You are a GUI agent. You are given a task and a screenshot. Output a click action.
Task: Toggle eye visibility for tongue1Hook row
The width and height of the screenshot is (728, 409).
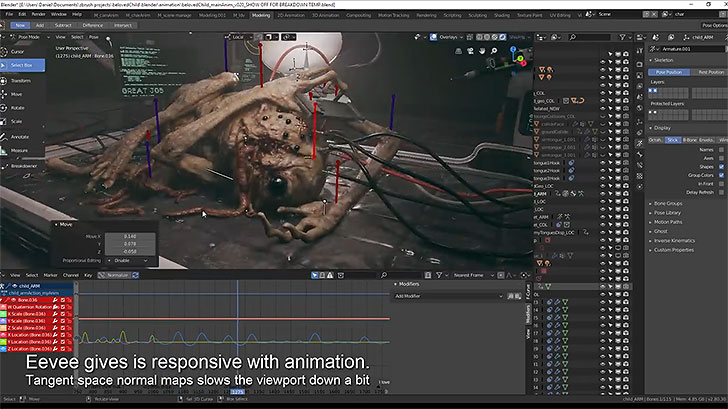point(603,163)
